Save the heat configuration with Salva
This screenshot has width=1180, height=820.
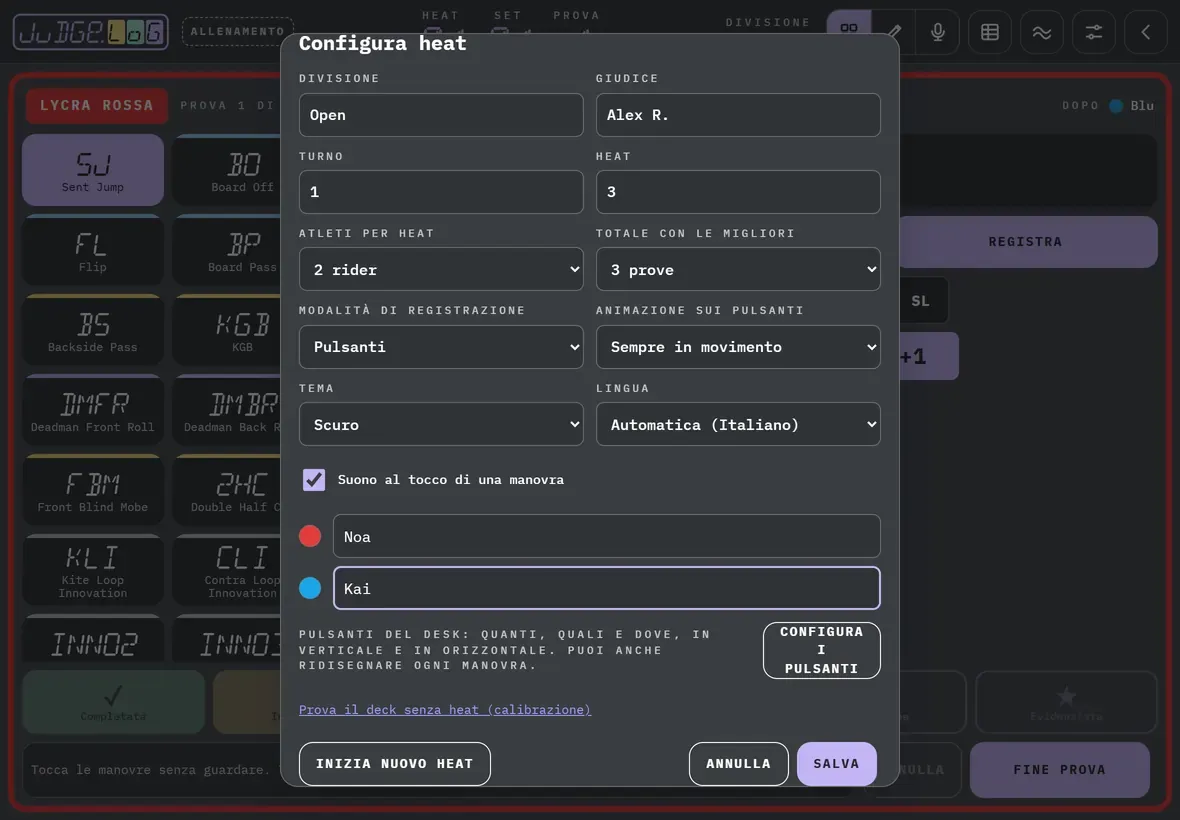point(836,764)
